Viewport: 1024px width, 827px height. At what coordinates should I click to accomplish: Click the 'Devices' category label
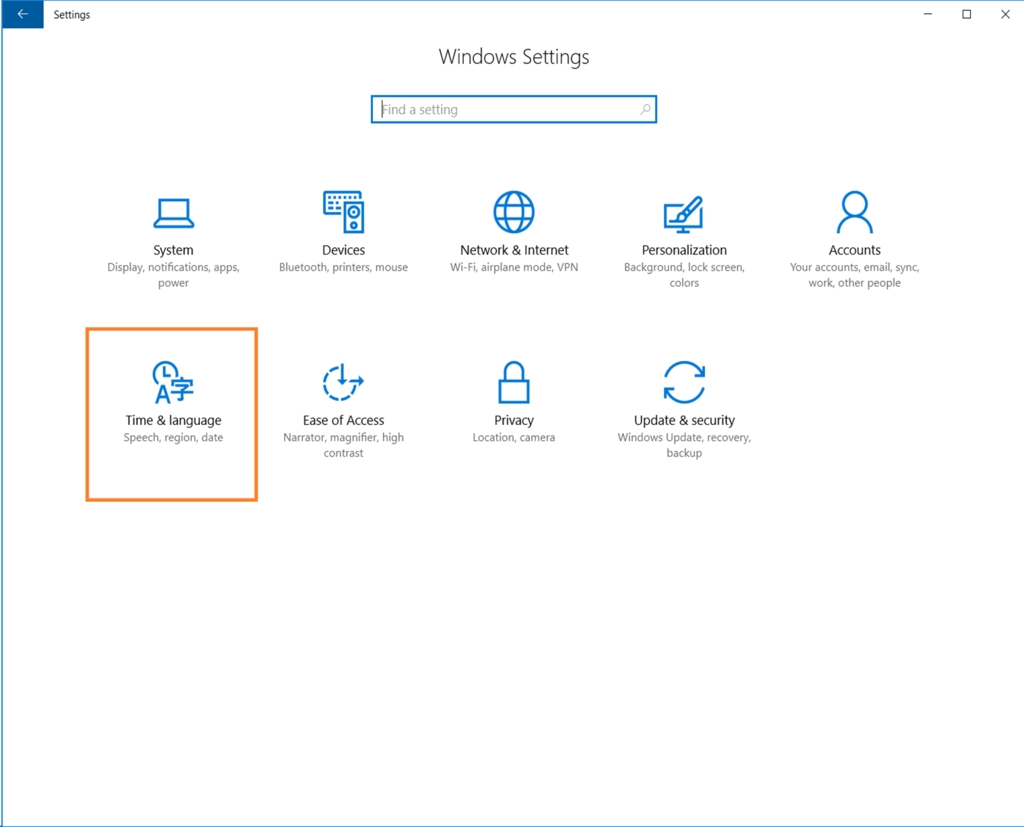click(344, 250)
